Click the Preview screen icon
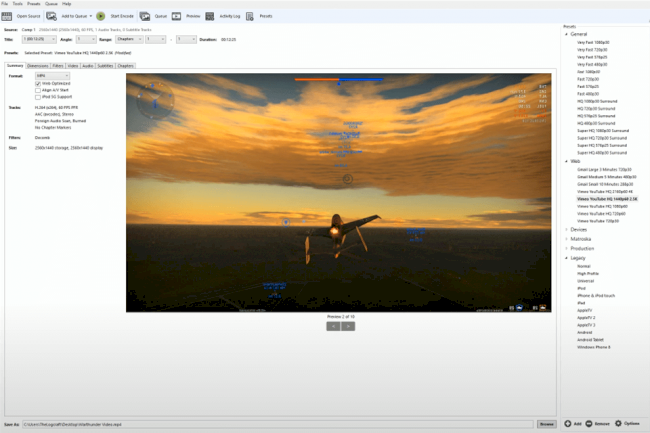The width and height of the screenshot is (650, 433). pyautogui.click(x=177, y=16)
